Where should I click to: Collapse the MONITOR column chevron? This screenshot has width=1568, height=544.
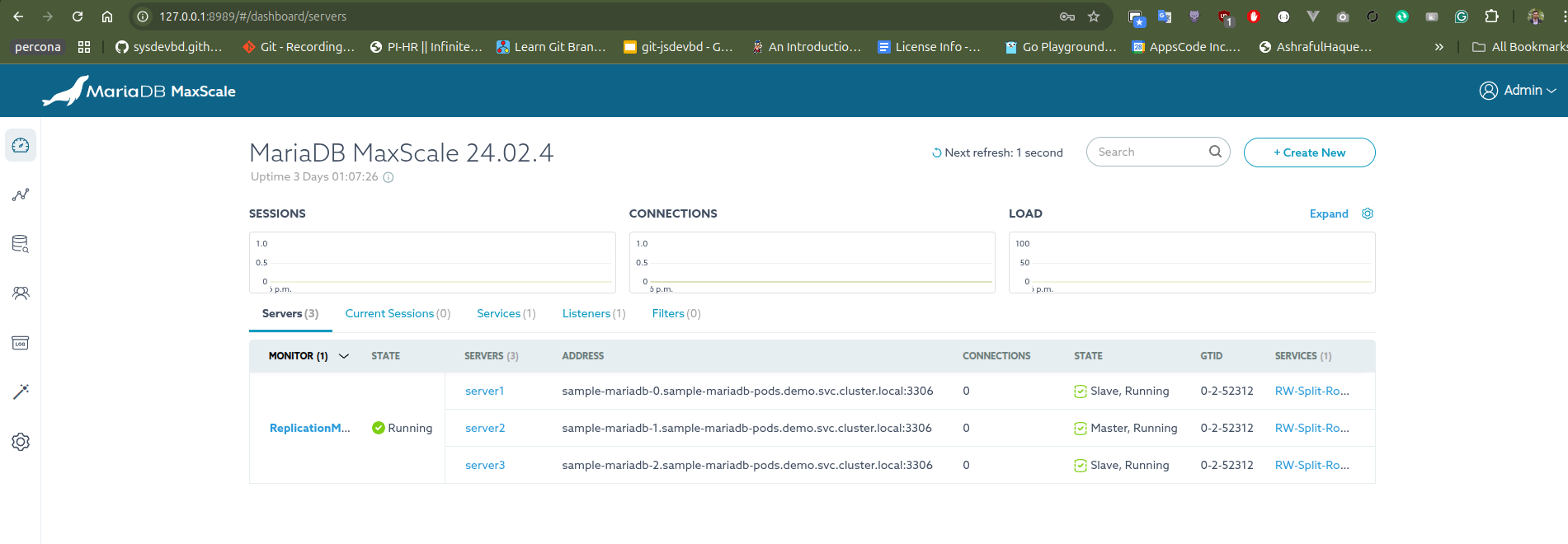[344, 356]
